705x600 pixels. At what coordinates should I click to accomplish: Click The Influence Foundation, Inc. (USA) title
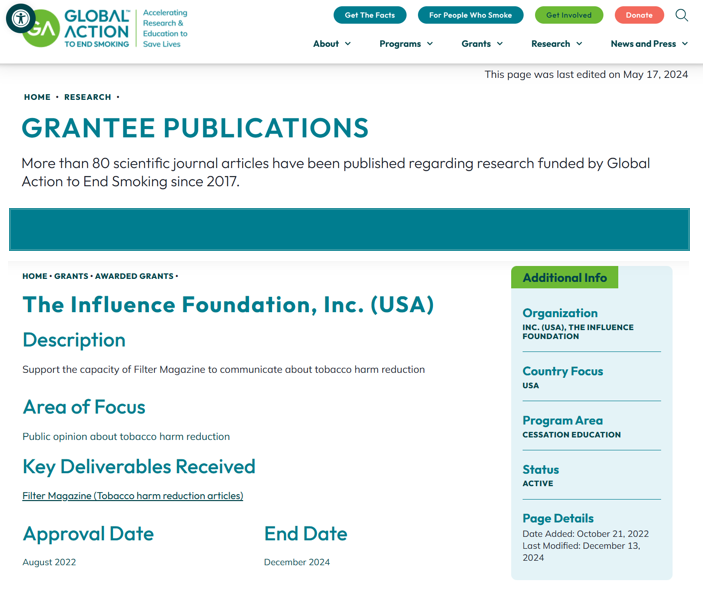(228, 304)
